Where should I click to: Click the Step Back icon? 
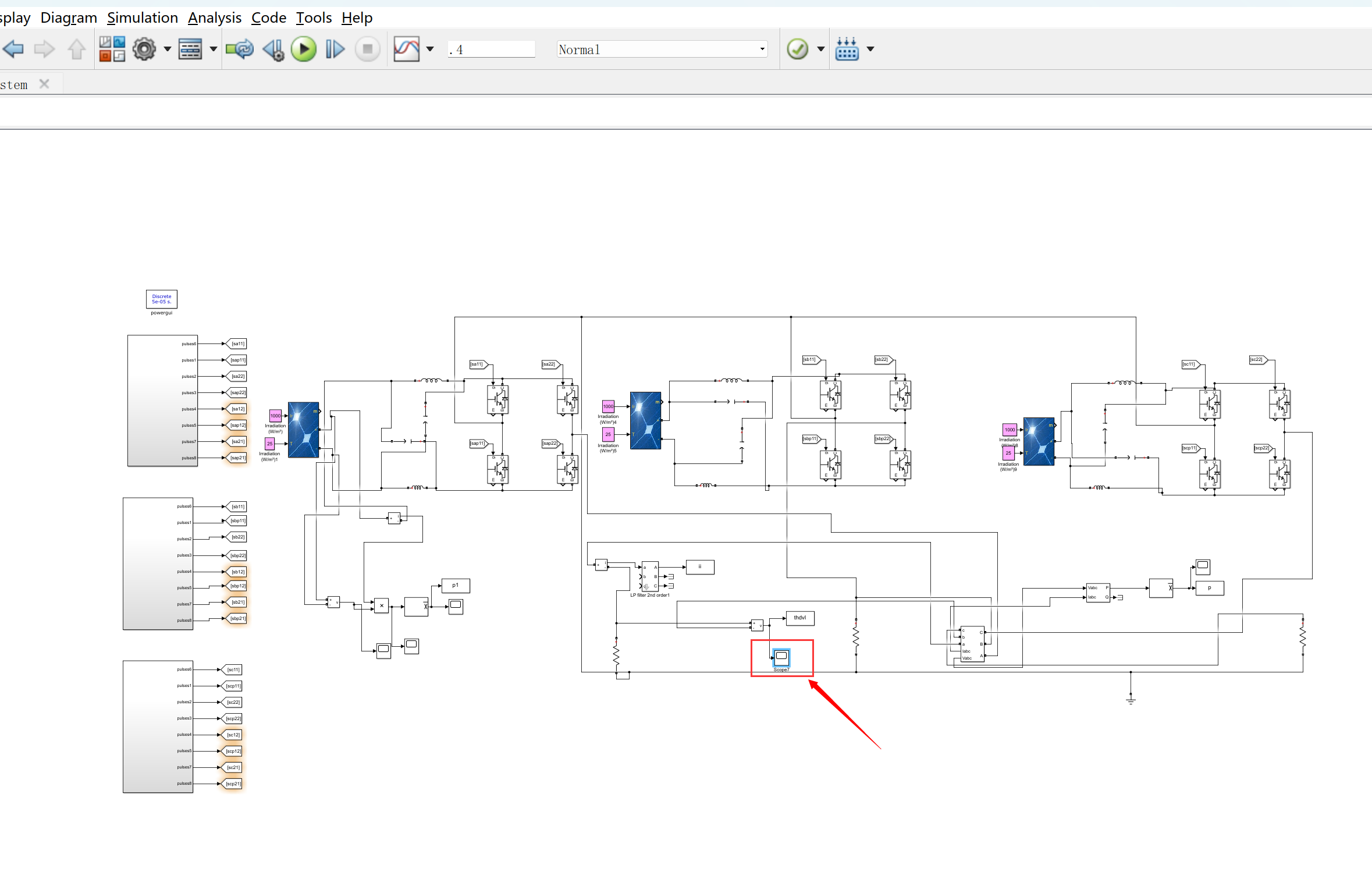tap(273, 49)
